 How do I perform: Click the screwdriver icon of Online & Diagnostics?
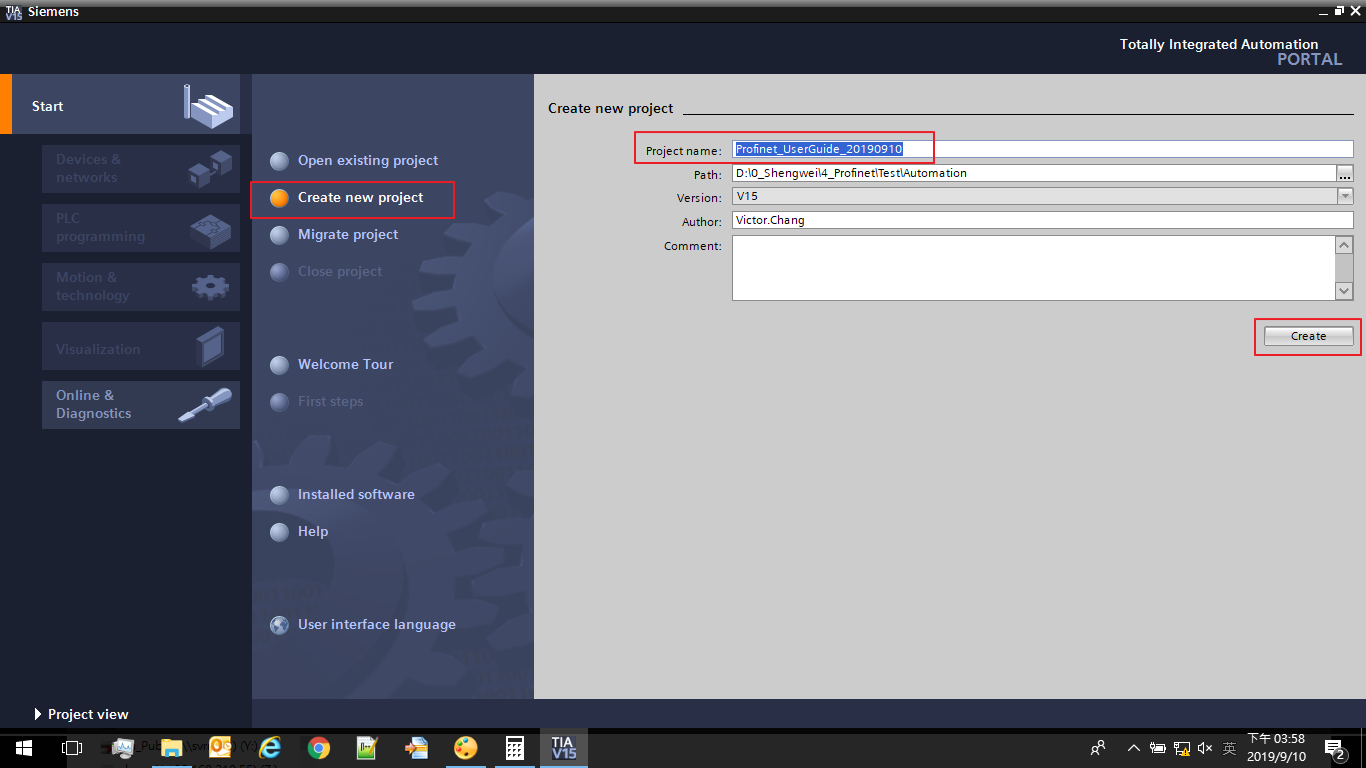coord(205,404)
